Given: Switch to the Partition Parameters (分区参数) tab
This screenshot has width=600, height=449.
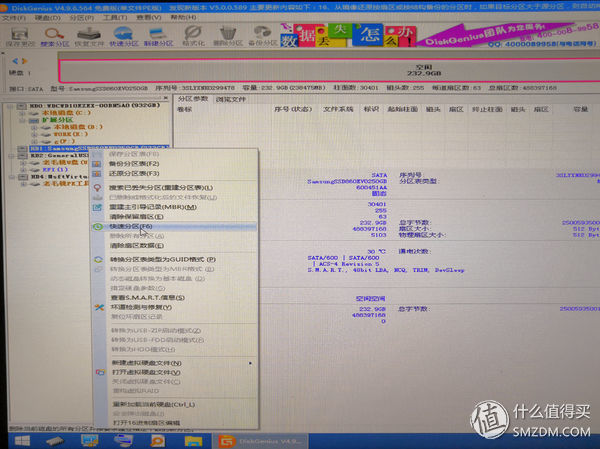Looking at the screenshot, I should (193, 99).
